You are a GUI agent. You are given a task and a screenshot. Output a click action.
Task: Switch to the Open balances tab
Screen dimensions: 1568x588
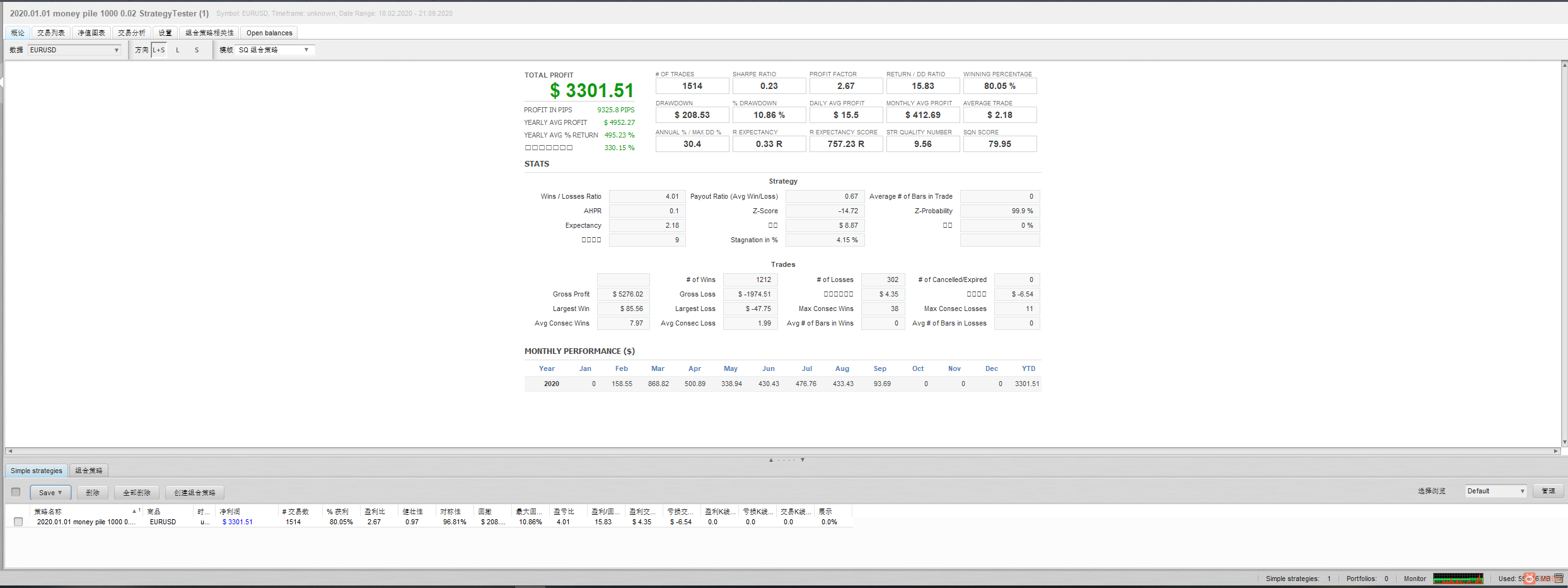coord(269,33)
